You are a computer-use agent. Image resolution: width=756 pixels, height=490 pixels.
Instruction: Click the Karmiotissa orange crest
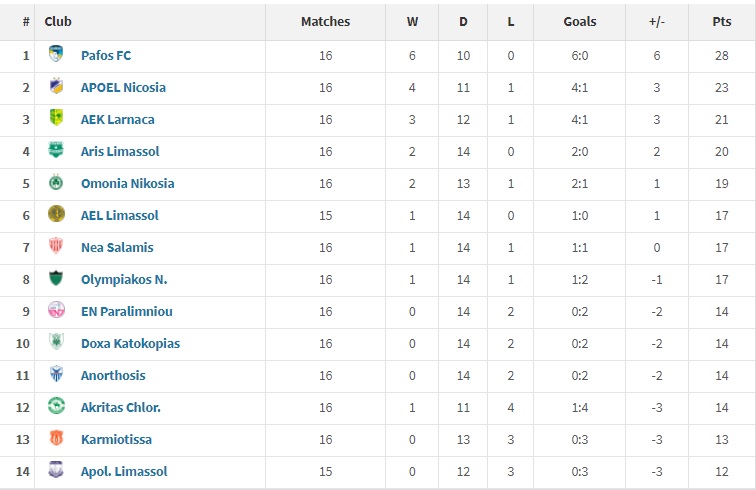click(x=56, y=438)
